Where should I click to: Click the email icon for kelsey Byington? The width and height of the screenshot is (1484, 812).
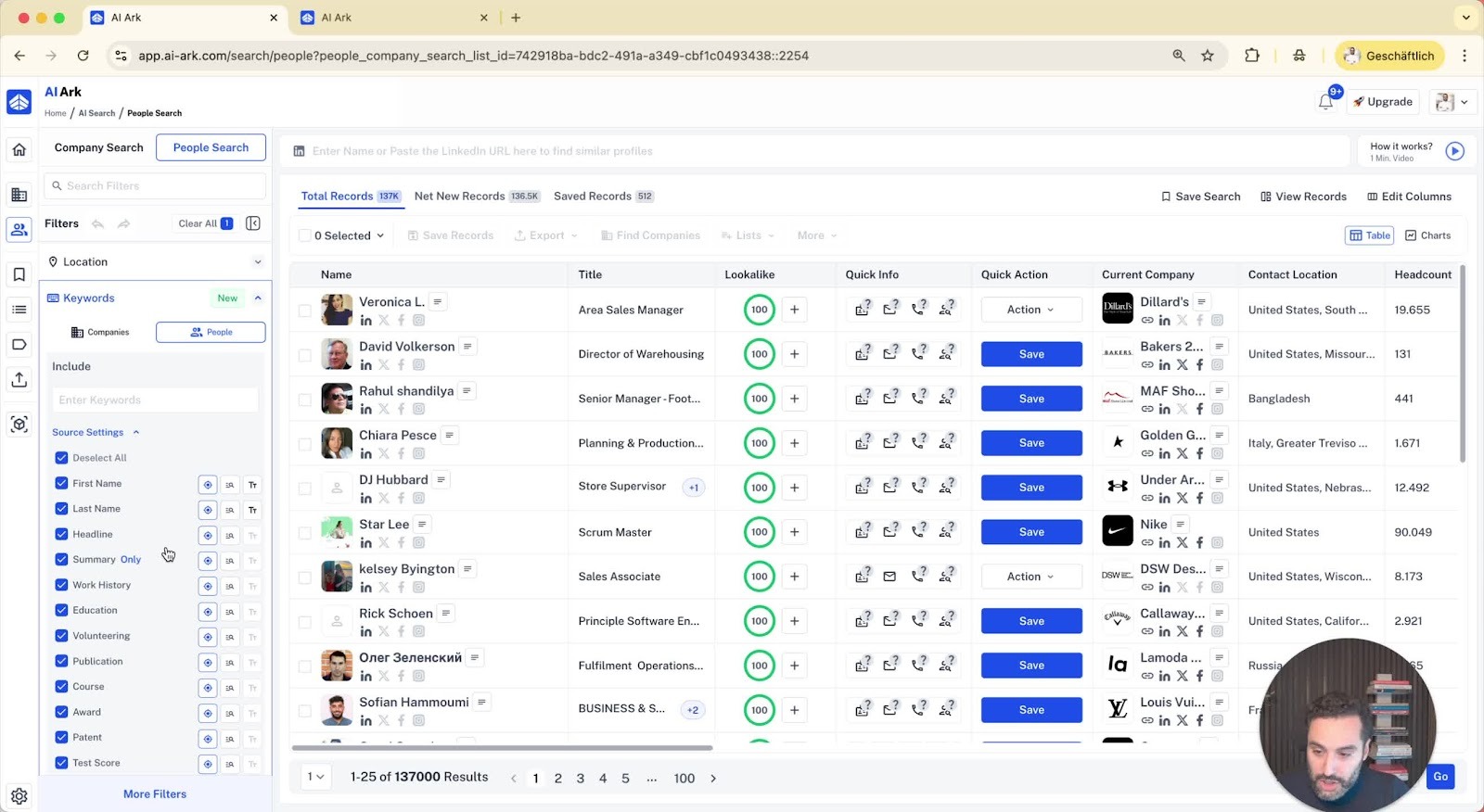pyautogui.click(x=889, y=577)
